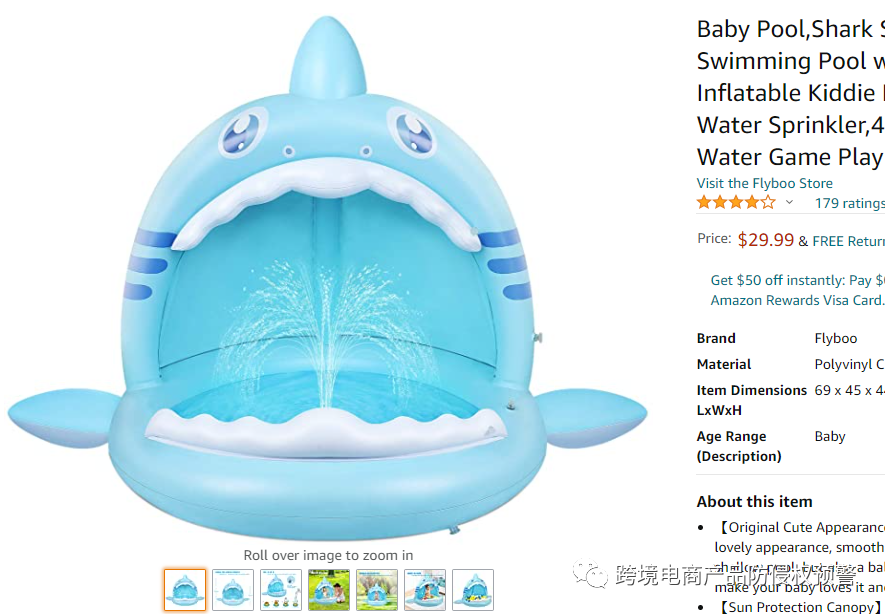Select the third thumbnail with sprinkler accessories
This screenshot has width=885, height=614.
coord(281,590)
